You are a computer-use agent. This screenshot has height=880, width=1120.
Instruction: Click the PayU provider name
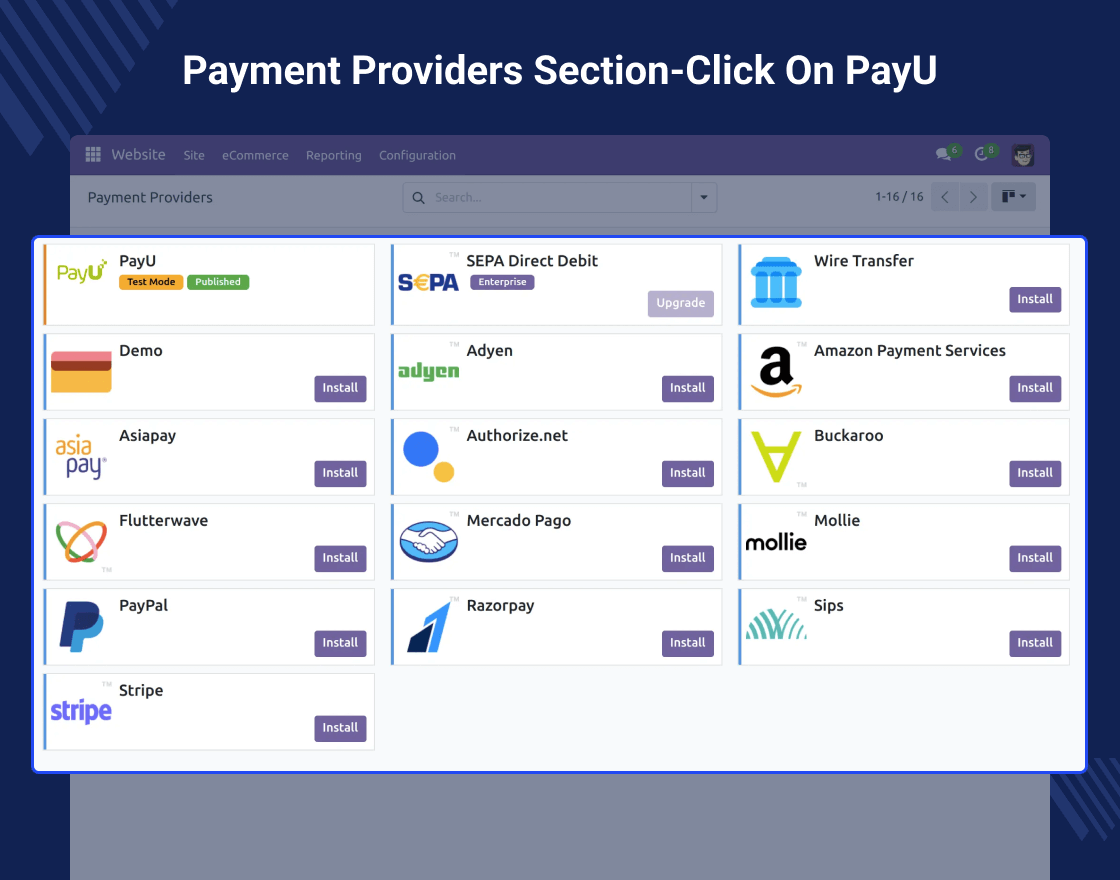137,261
